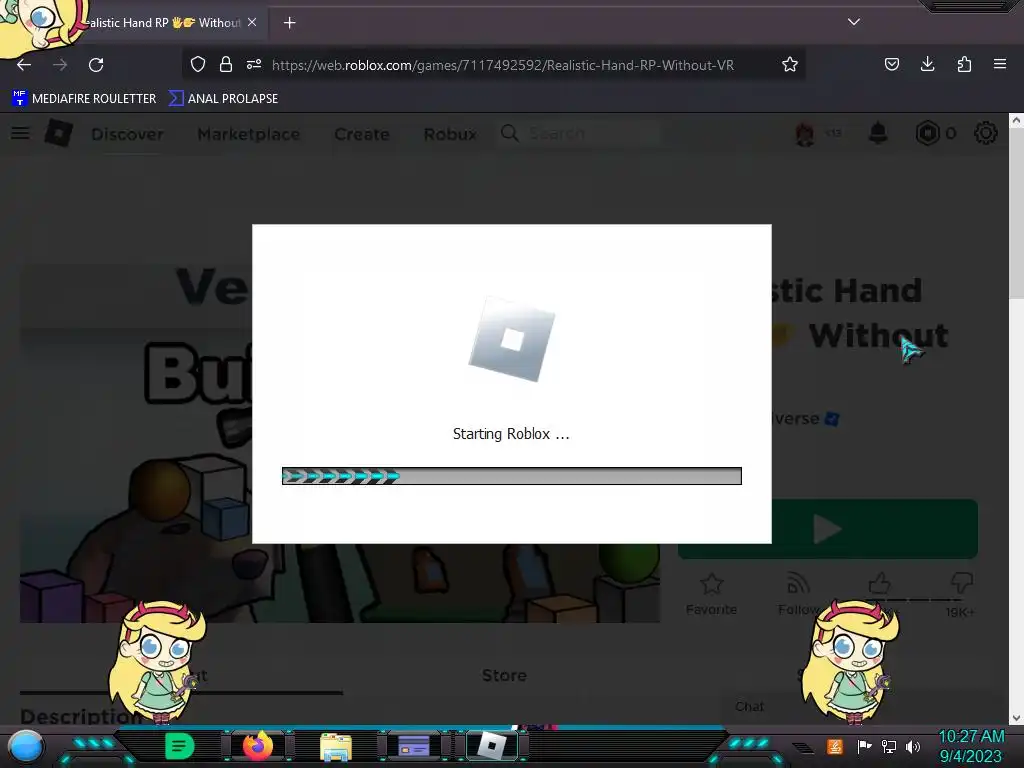The width and height of the screenshot is (1024, 768).
Task: Open the volume speaker tray icon
Action: [x=913, y=746]
